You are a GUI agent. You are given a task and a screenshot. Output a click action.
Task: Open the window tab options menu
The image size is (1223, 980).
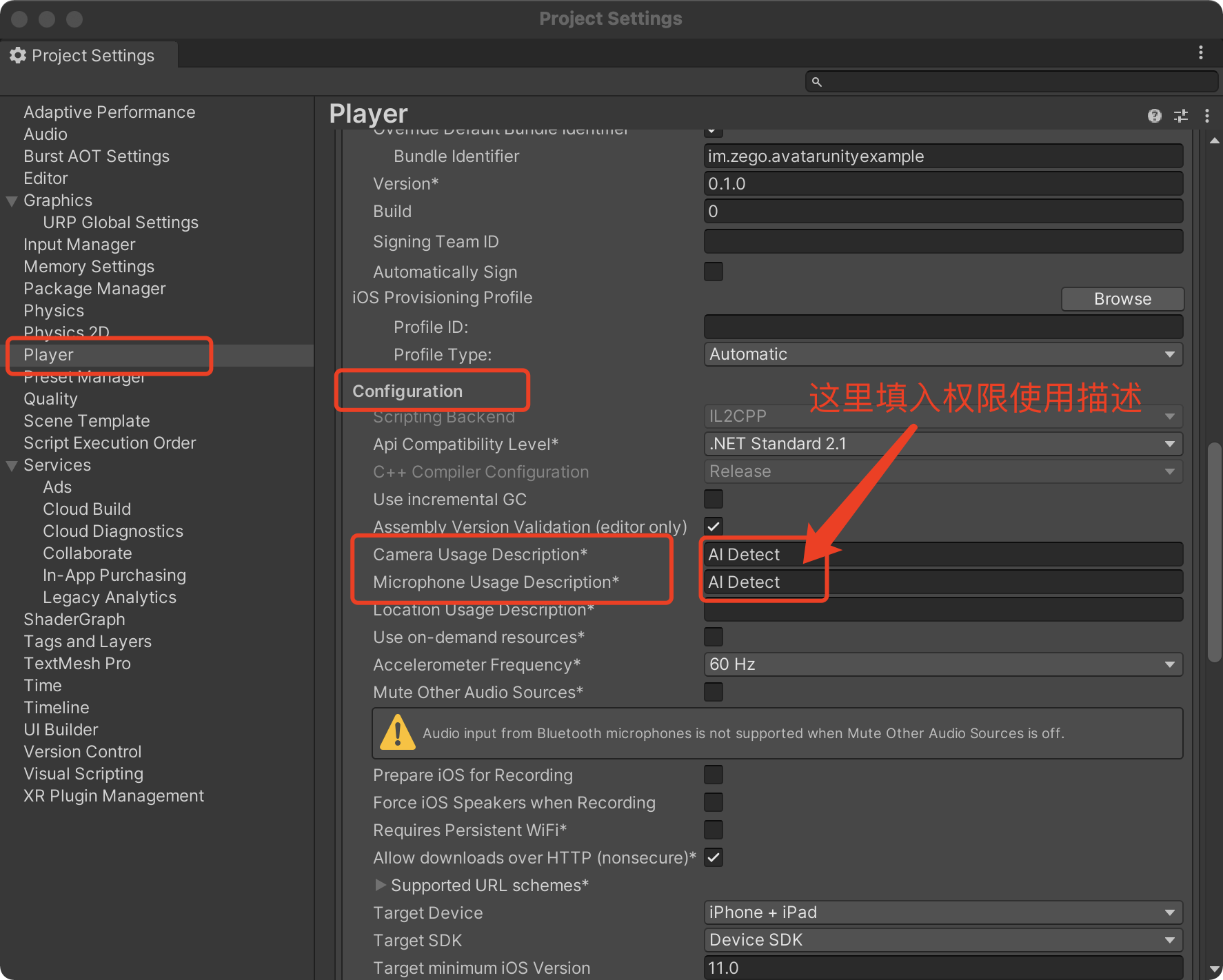[x=1200, y=53]
